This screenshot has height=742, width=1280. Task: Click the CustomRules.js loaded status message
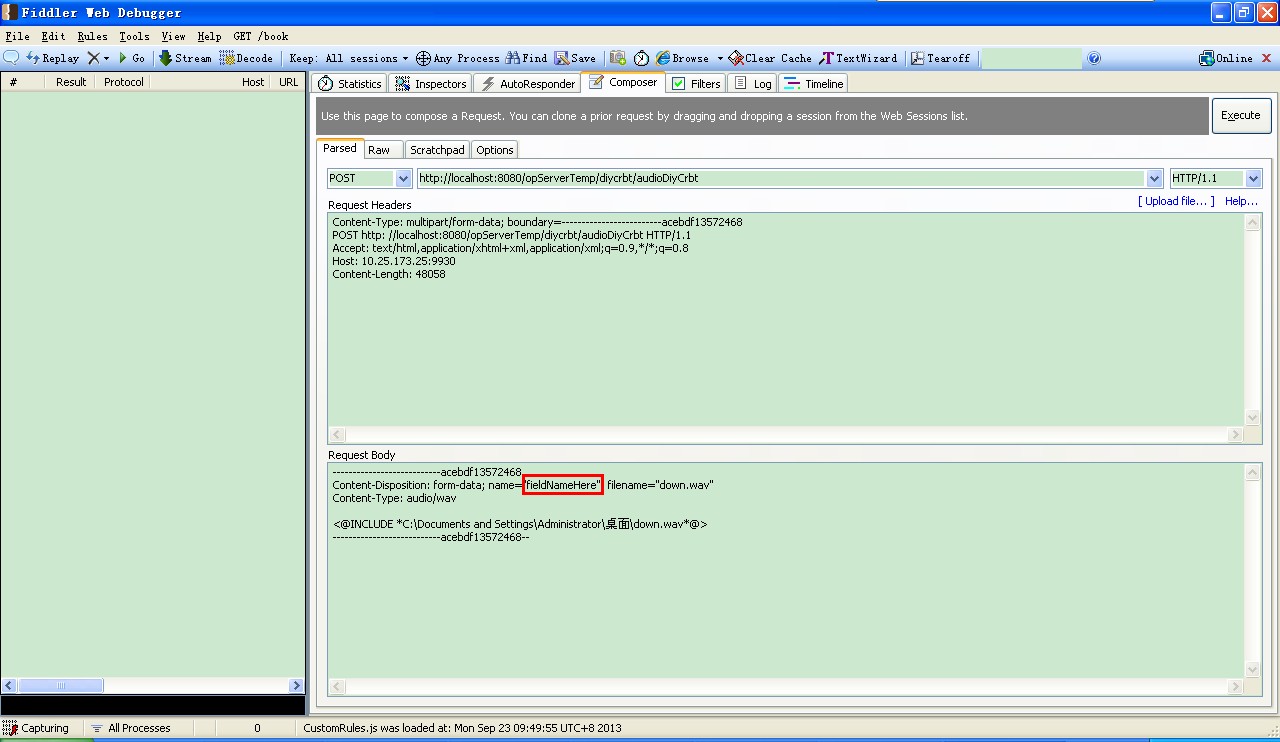[462, 728]
